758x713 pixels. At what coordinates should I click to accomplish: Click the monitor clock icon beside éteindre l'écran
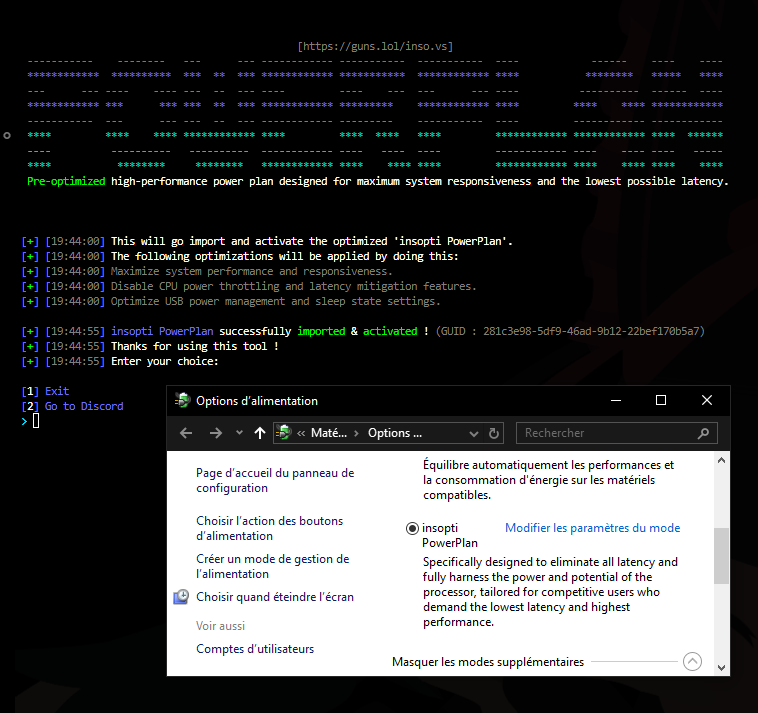pyautogui.click(x=181, y=597)
